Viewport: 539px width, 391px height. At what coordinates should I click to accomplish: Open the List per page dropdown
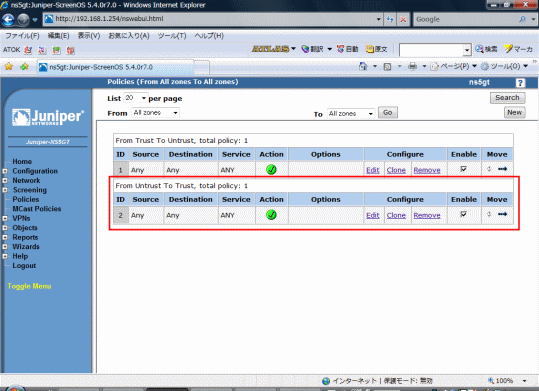(136, 98)
